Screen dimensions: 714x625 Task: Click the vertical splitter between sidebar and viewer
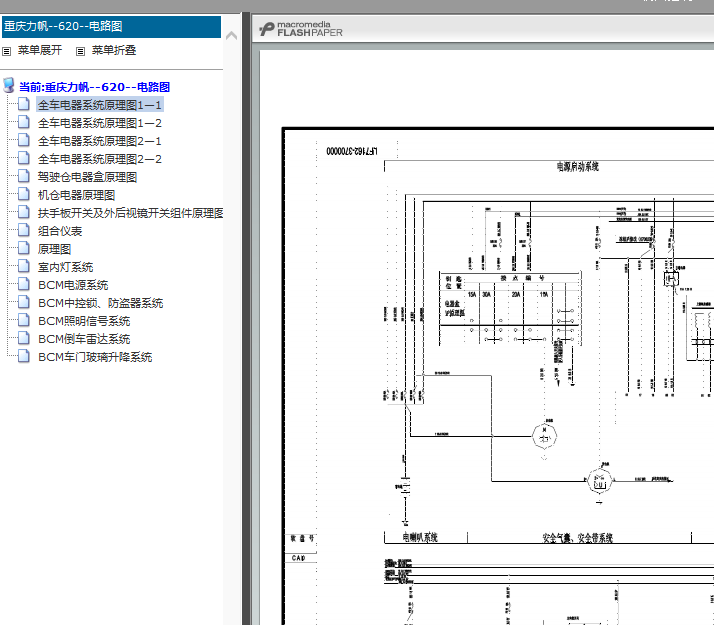click(x=246, y=319)
